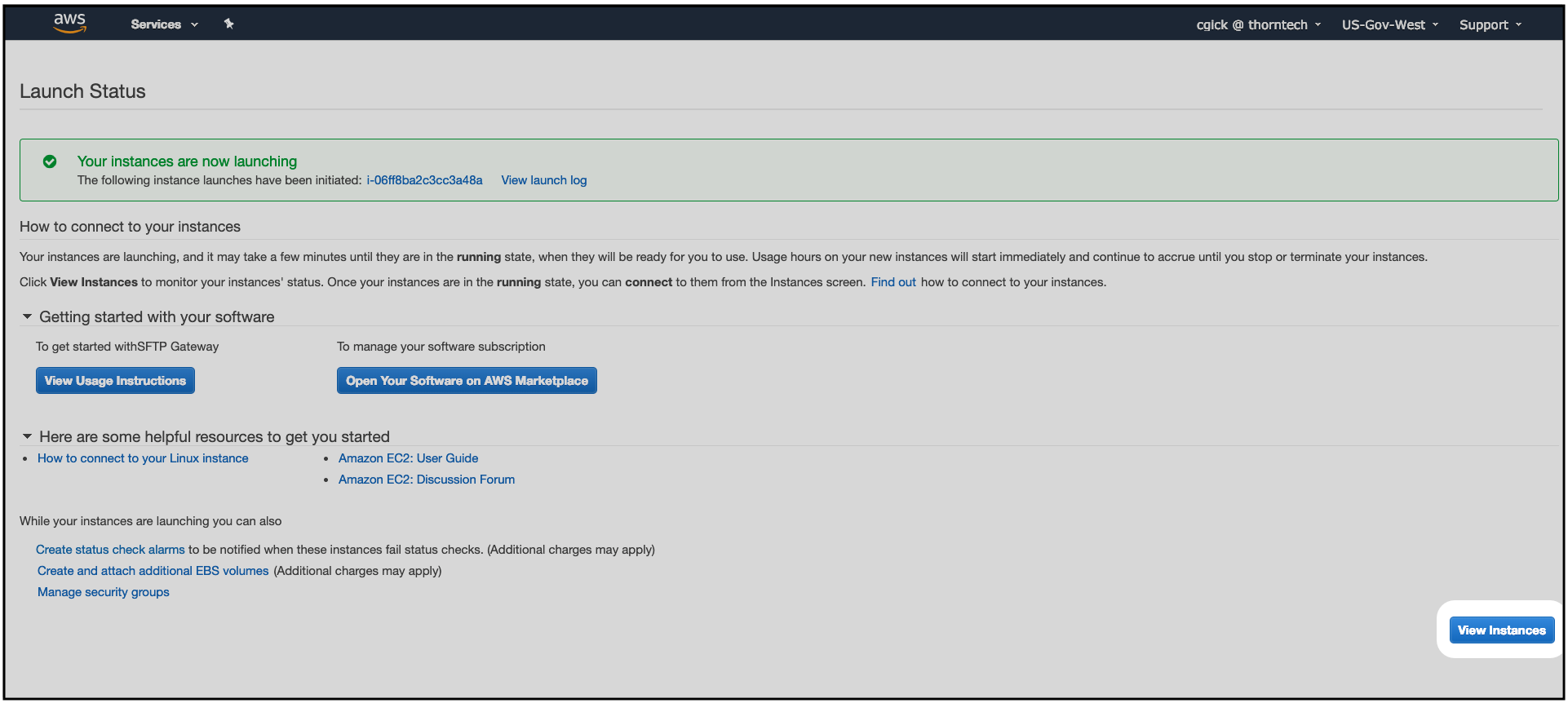
Task: Open instance ID i-06ff8ba2c3cc3a48a link
Action: click(424, 180)
